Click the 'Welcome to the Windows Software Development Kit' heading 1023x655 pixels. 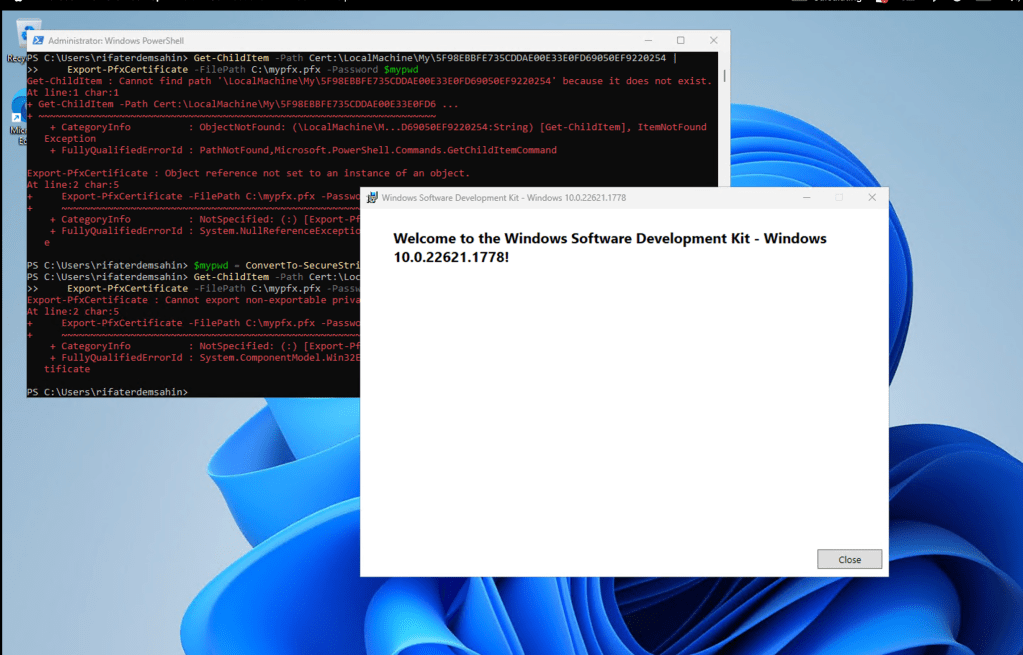click(x=609, y=248)
